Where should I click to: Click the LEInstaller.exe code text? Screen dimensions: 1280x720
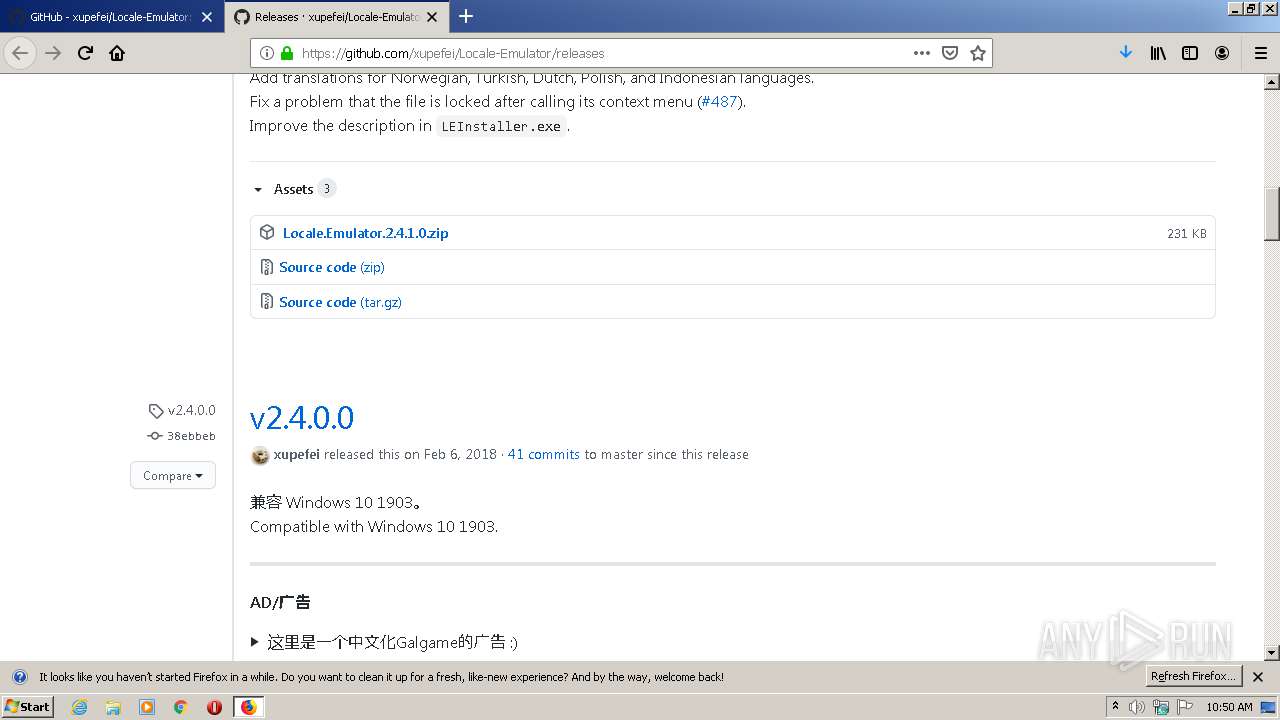click(x=501, y=126)
